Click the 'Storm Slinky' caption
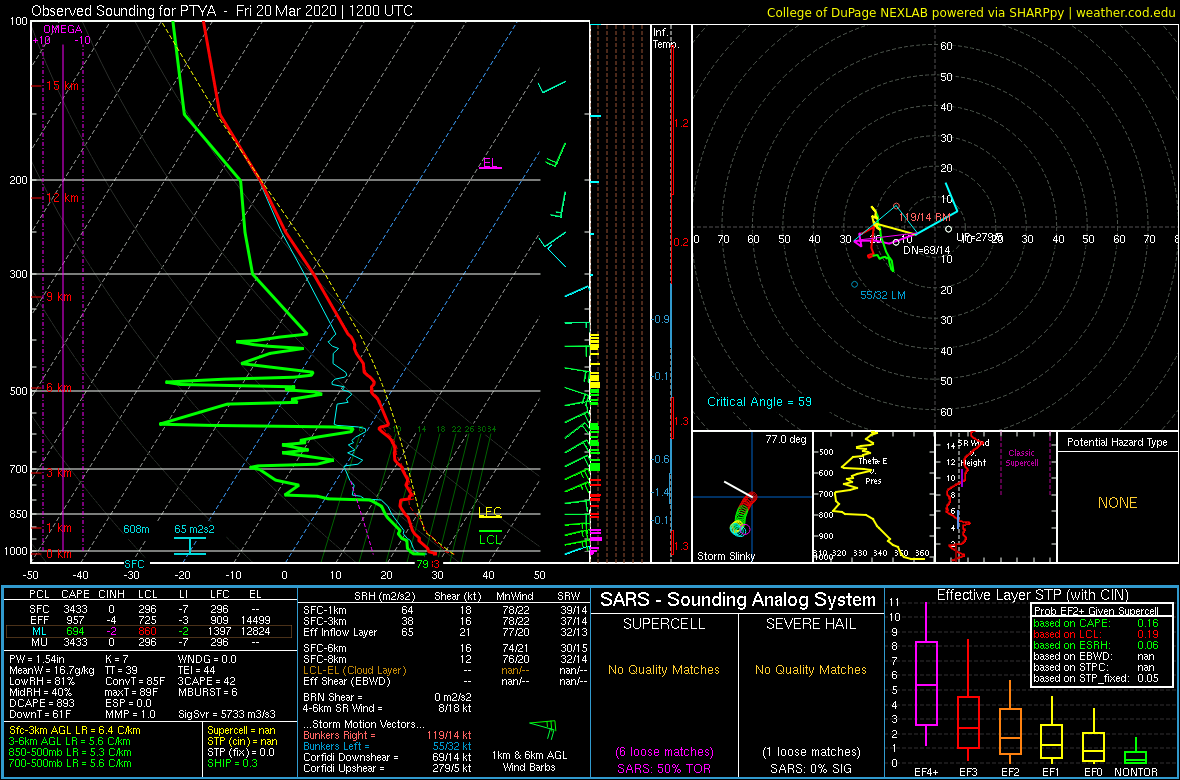The height and width of the screenshot is (780, 1180). (725, 556)
